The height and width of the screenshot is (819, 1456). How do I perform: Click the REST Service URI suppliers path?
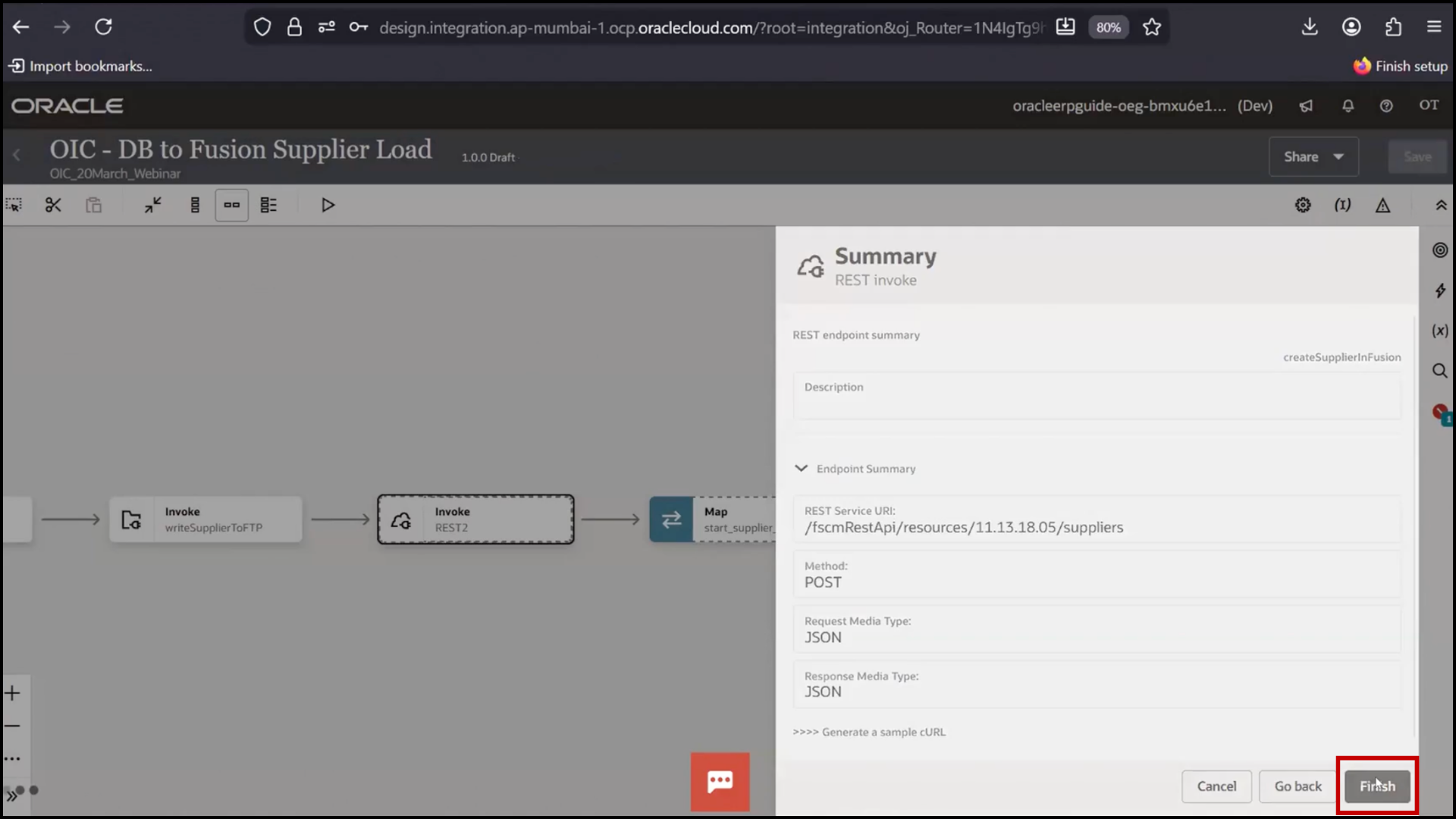point(964,527)
